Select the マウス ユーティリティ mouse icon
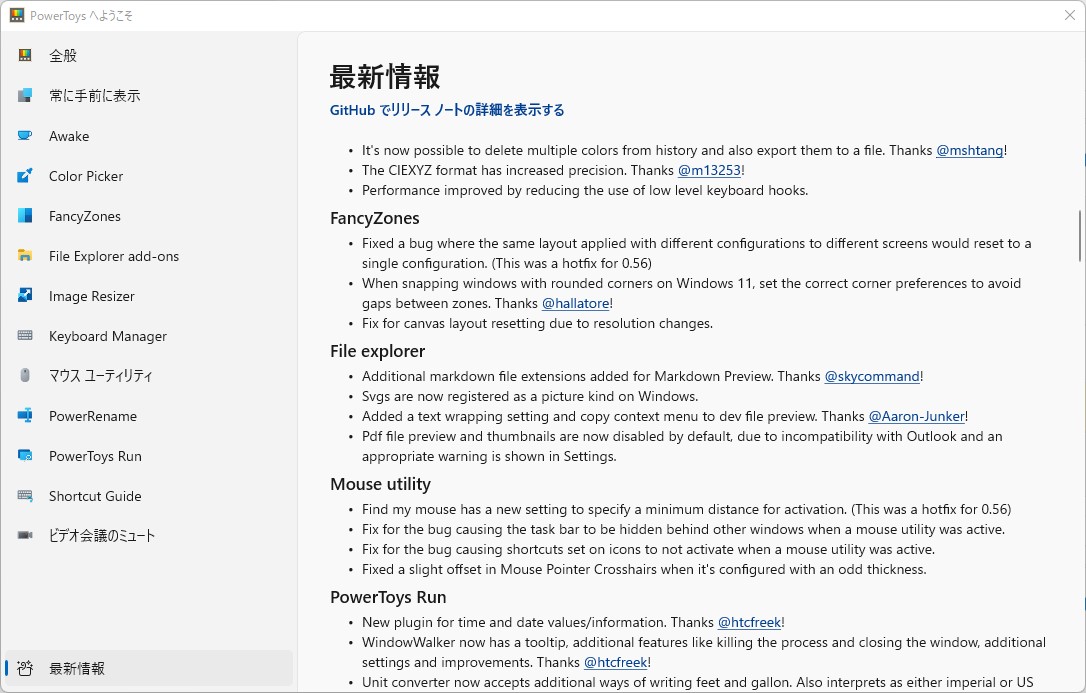The image size is (1086, 693). click(25, 376)
